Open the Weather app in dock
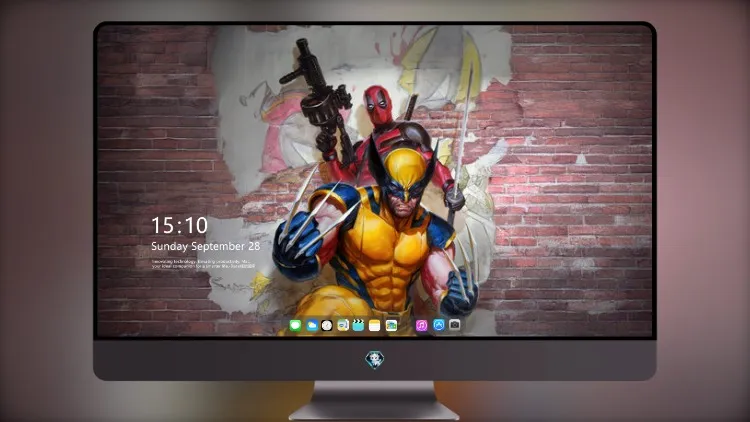 tap(312, 326)
